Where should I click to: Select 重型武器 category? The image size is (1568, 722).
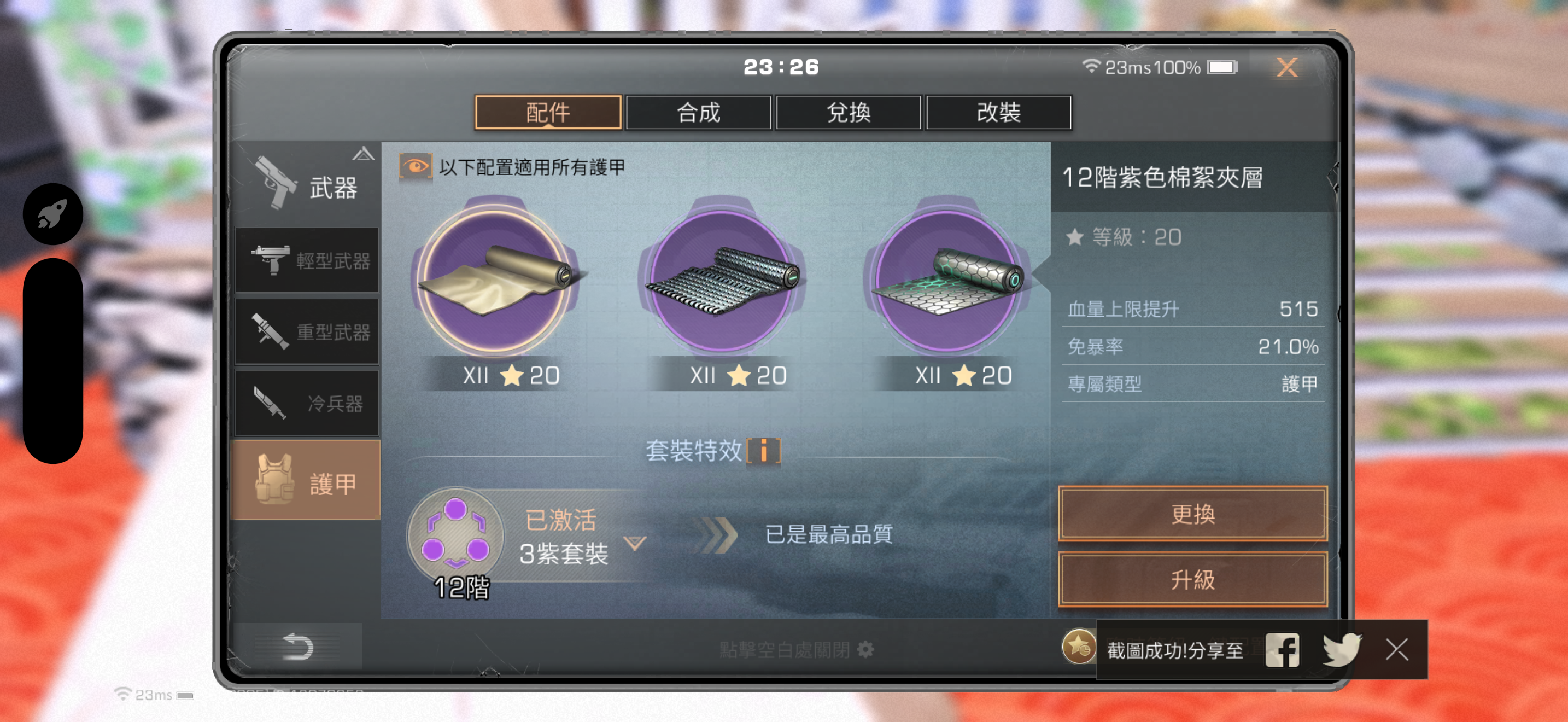point(307,332)
